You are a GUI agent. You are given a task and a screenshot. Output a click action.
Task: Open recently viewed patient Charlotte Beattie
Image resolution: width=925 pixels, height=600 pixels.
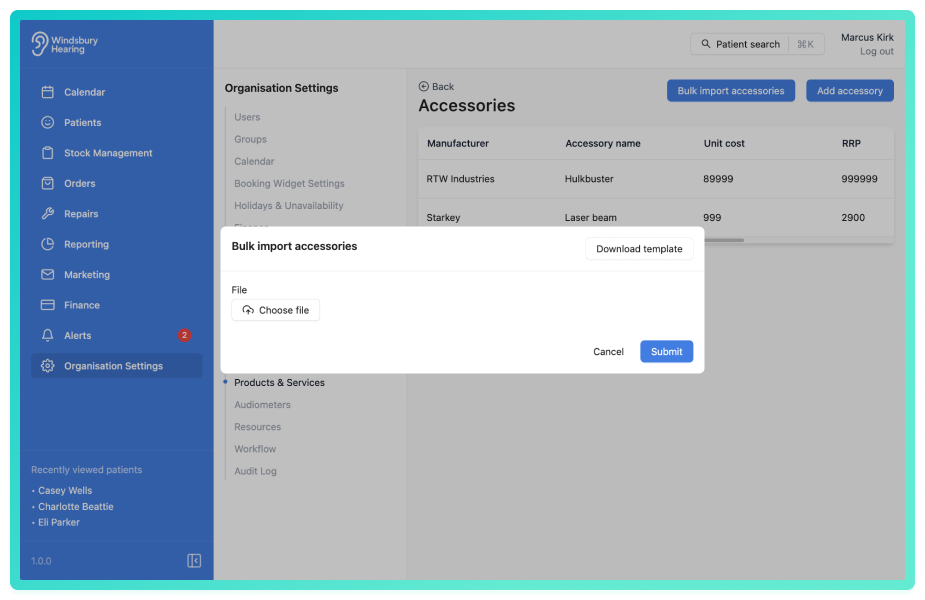(x=76, y=506)
